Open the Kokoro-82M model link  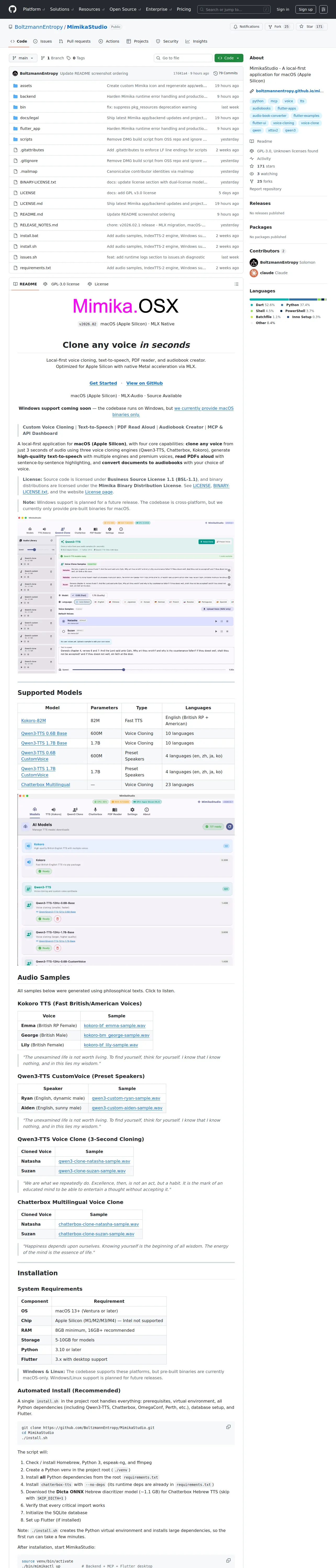pyautogui.click(x=33, y=721)
